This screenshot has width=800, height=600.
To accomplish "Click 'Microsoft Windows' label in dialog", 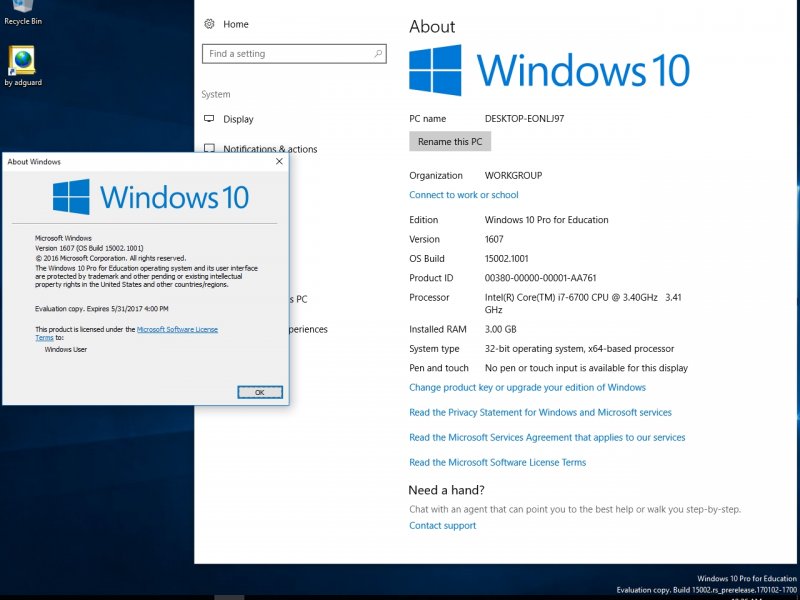I will (63, 238).
